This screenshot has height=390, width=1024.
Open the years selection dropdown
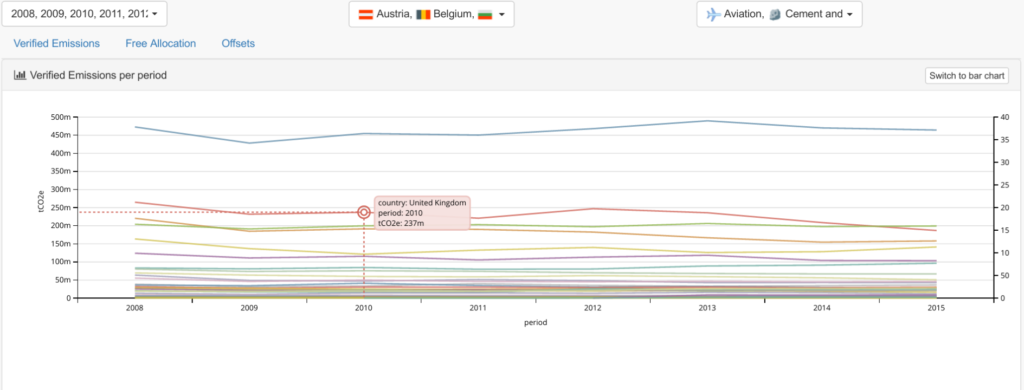coord(84,14)
